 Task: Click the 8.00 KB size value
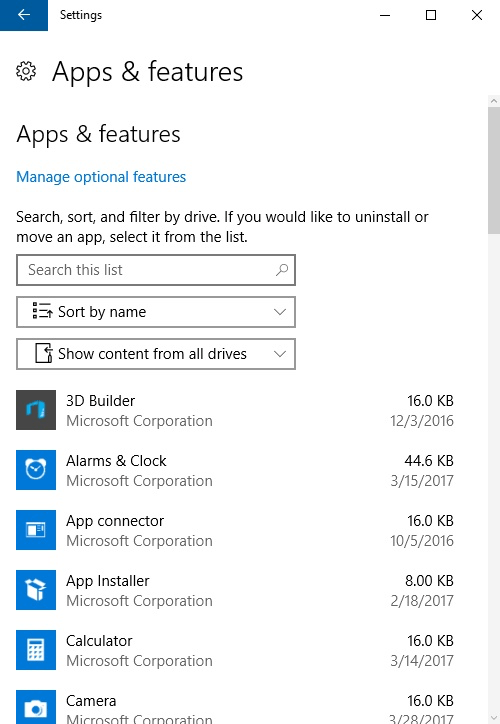[x=429, y=581]
